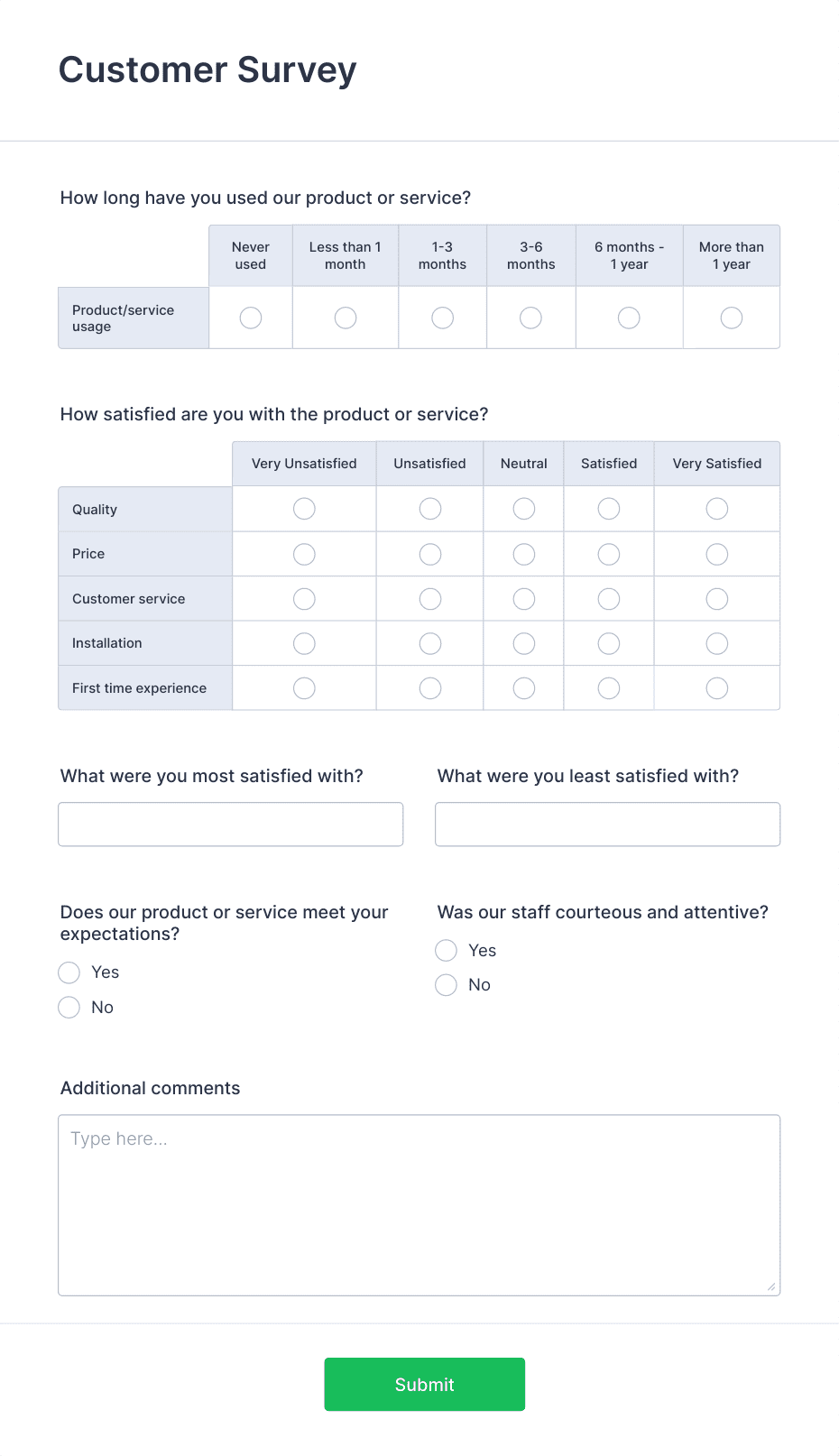Rate Quality as Very Satisfied
The width and height of the screenshot is (839, 1456).
click(716, 509)
